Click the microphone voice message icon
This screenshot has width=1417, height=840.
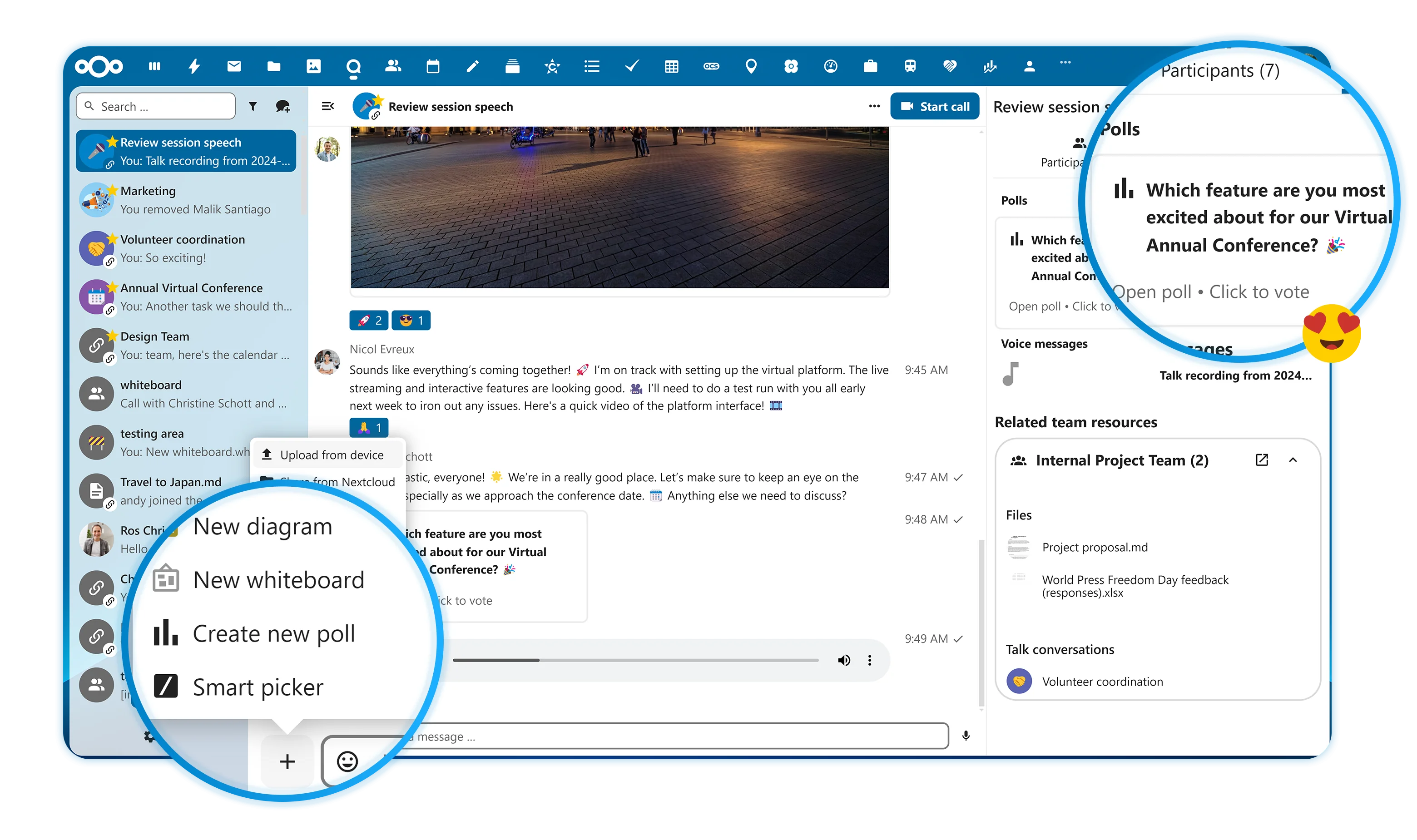point(966,735)
